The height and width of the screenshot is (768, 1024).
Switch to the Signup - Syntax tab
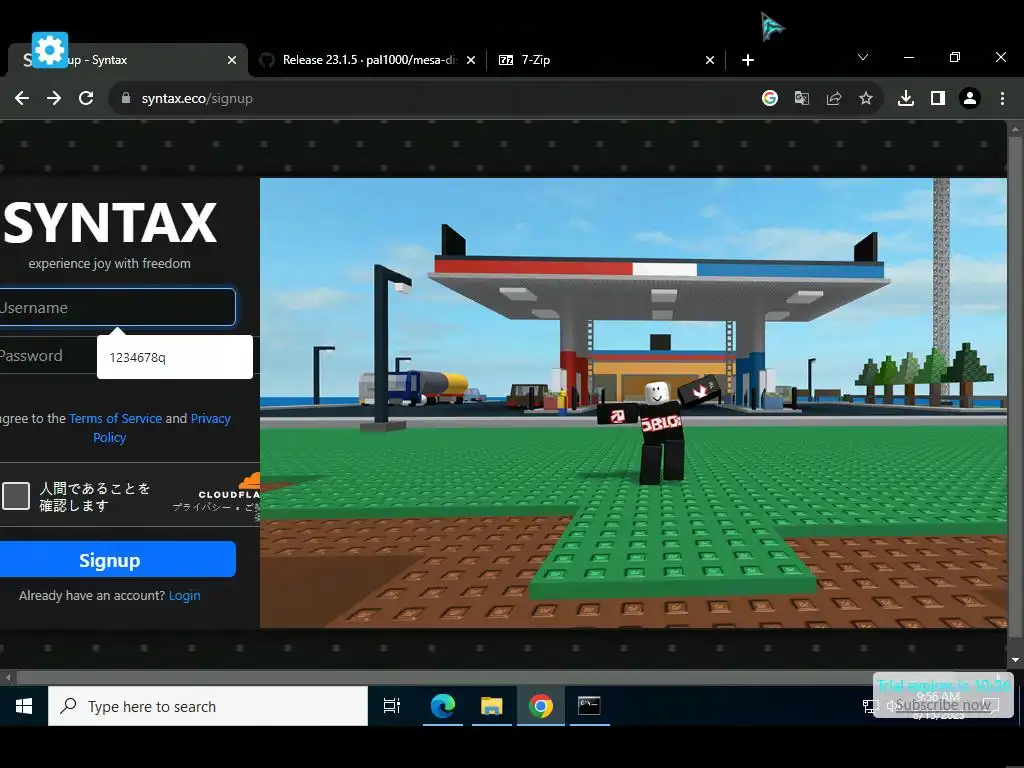(x=128, y=60)
